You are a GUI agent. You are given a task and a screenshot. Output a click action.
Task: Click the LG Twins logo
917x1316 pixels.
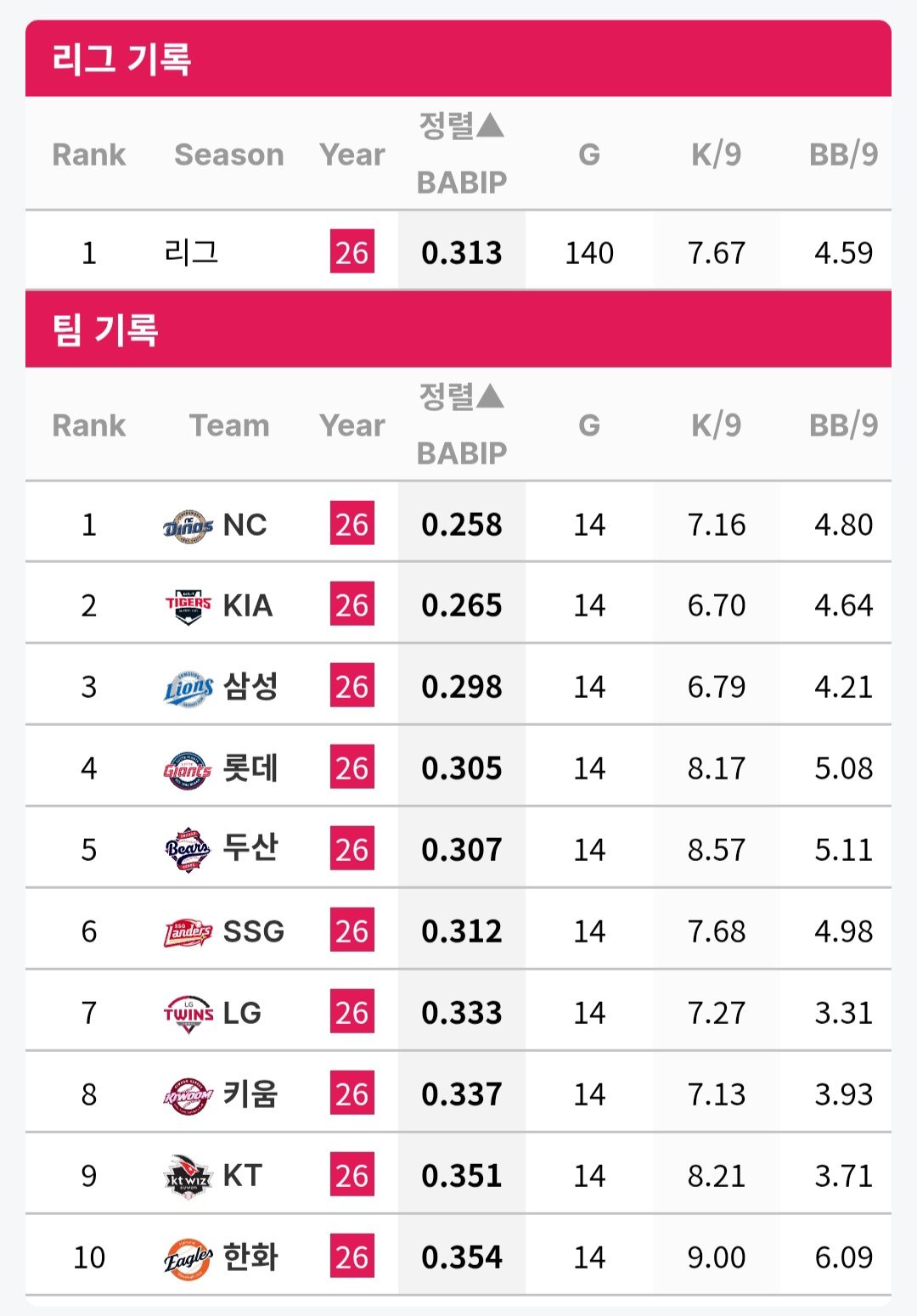188,1013
